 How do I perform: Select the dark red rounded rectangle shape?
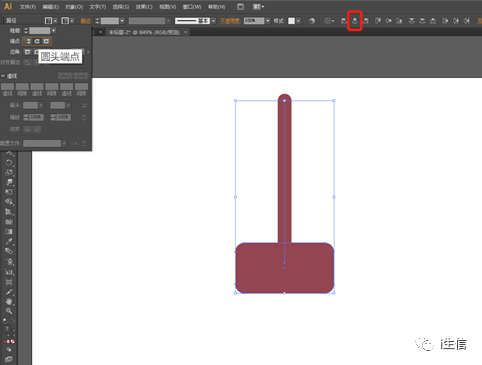pyautogui.click(x=284, y=268)
